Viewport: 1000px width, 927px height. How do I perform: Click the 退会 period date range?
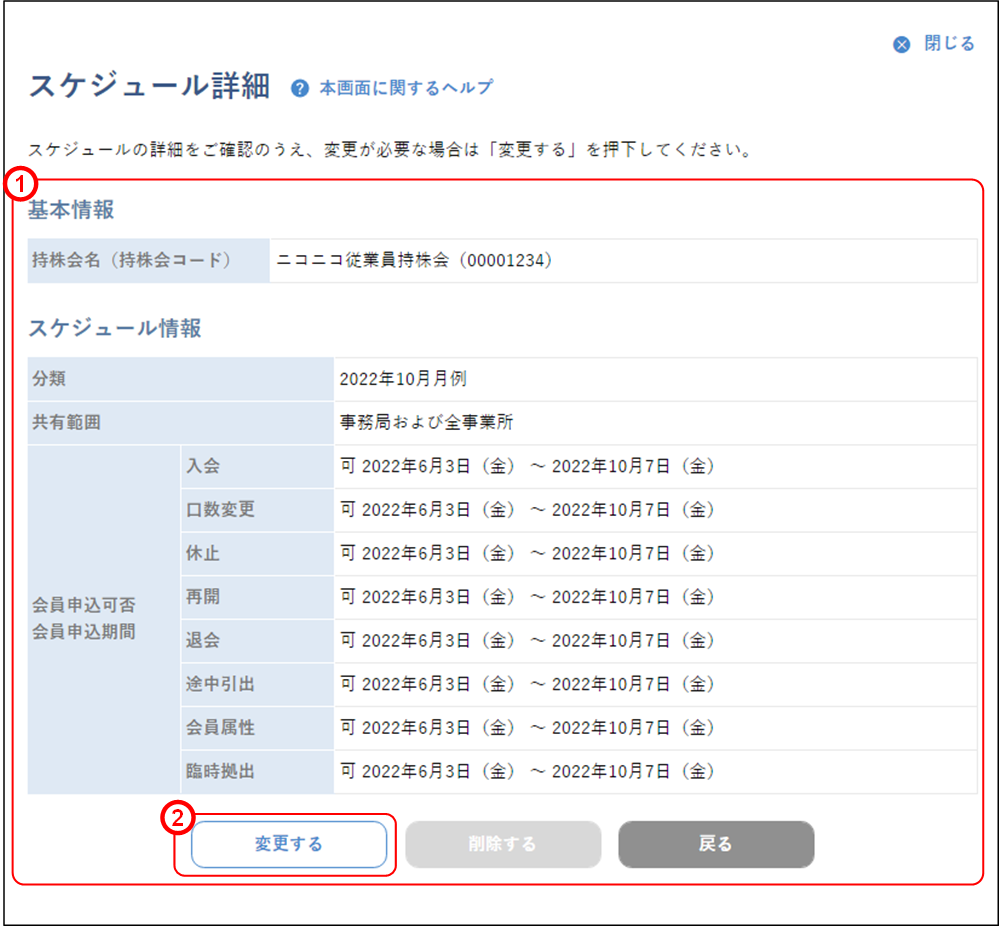pyautogui.click(x=527, y=641)
